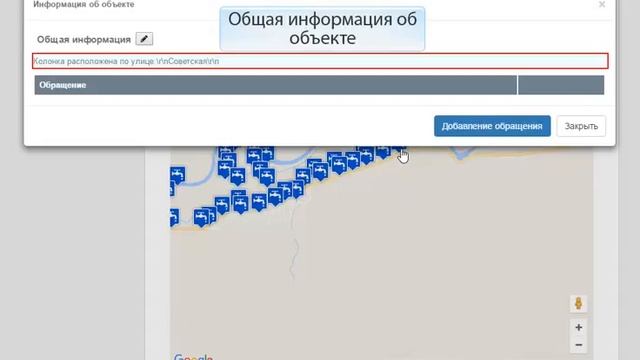640x360 pixels.
Task: Zoom out the map with minus button
Action: (578, 345)
